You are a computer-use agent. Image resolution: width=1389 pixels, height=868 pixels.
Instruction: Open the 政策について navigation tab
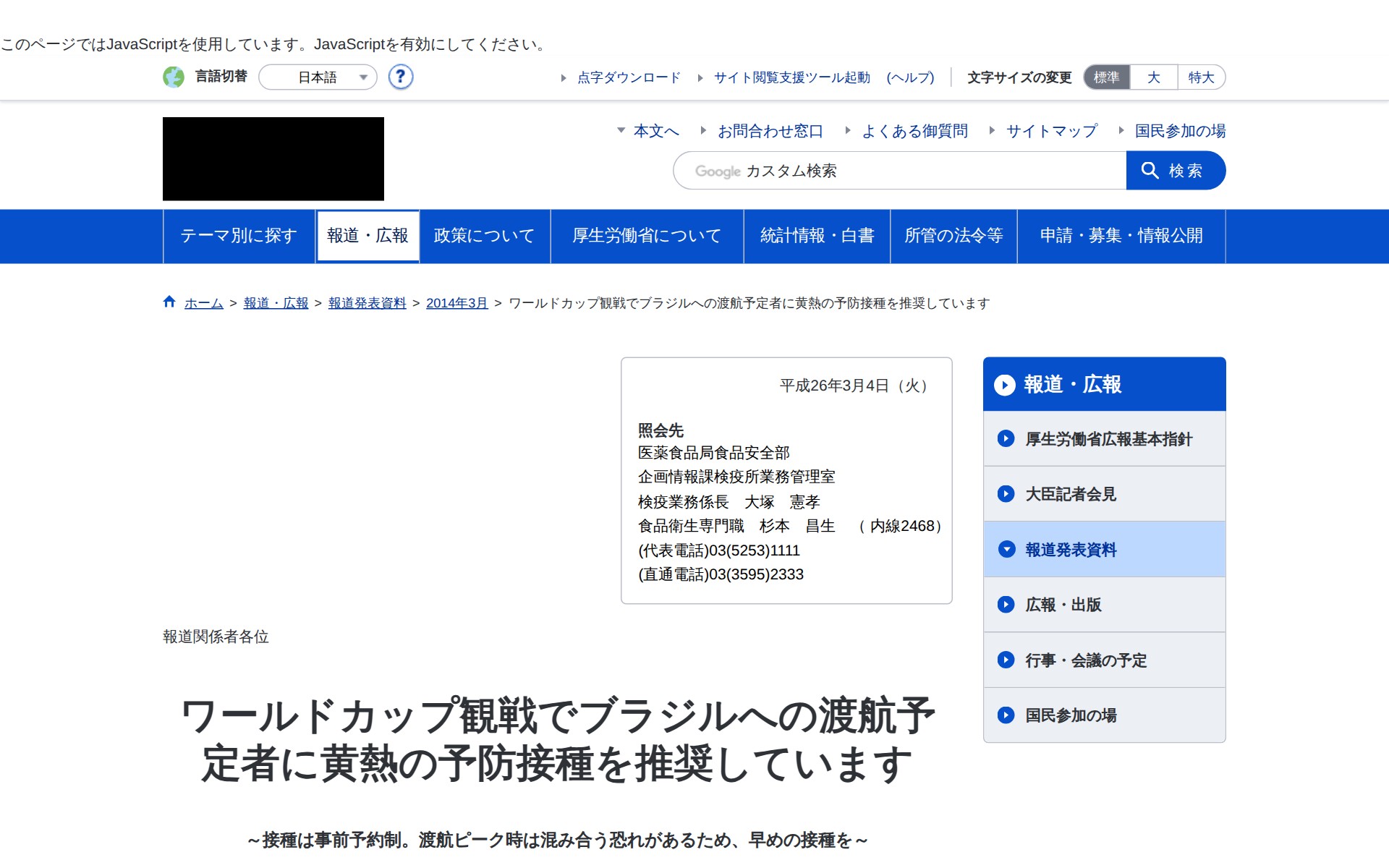coord(484,236)
